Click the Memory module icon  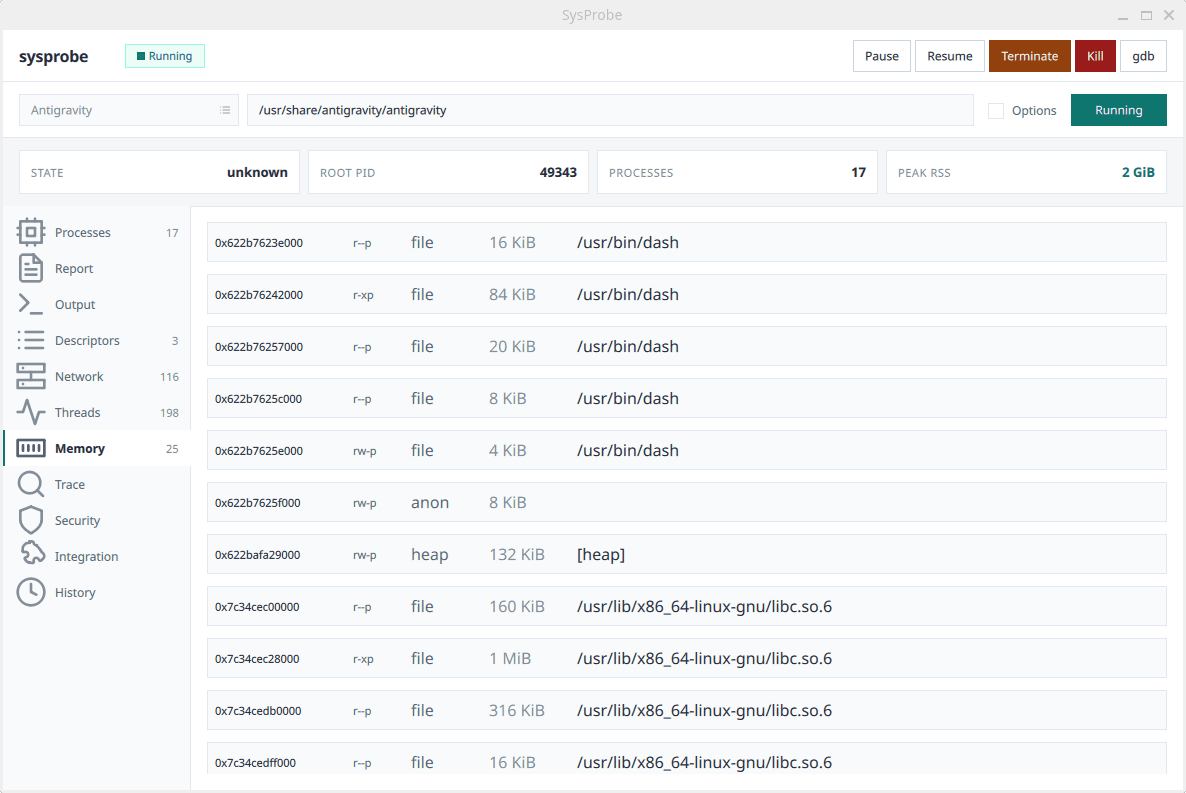[x=31, y=448]
